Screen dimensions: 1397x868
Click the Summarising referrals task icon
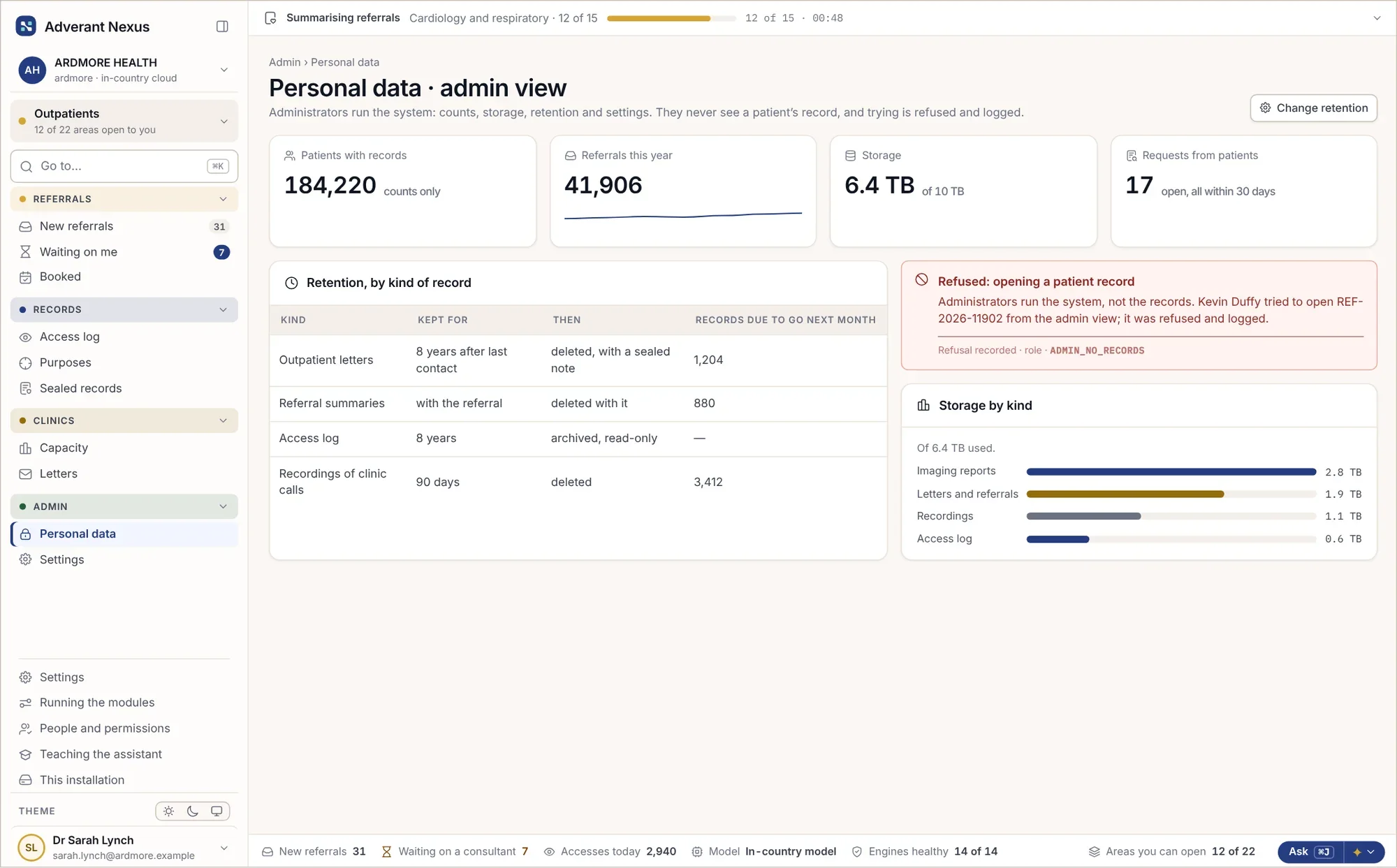(x=270, y=18)
